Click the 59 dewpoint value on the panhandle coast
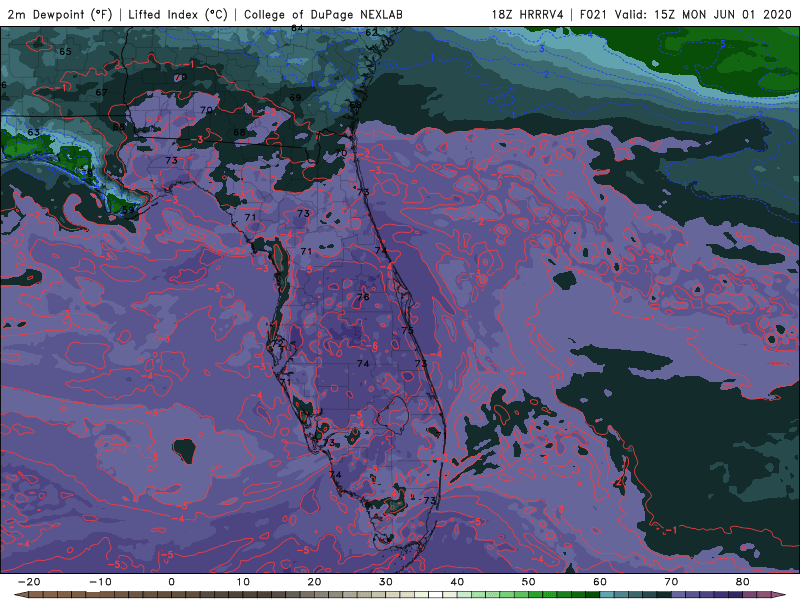Viewport: 800px width, 600px height. coord(129,210)
